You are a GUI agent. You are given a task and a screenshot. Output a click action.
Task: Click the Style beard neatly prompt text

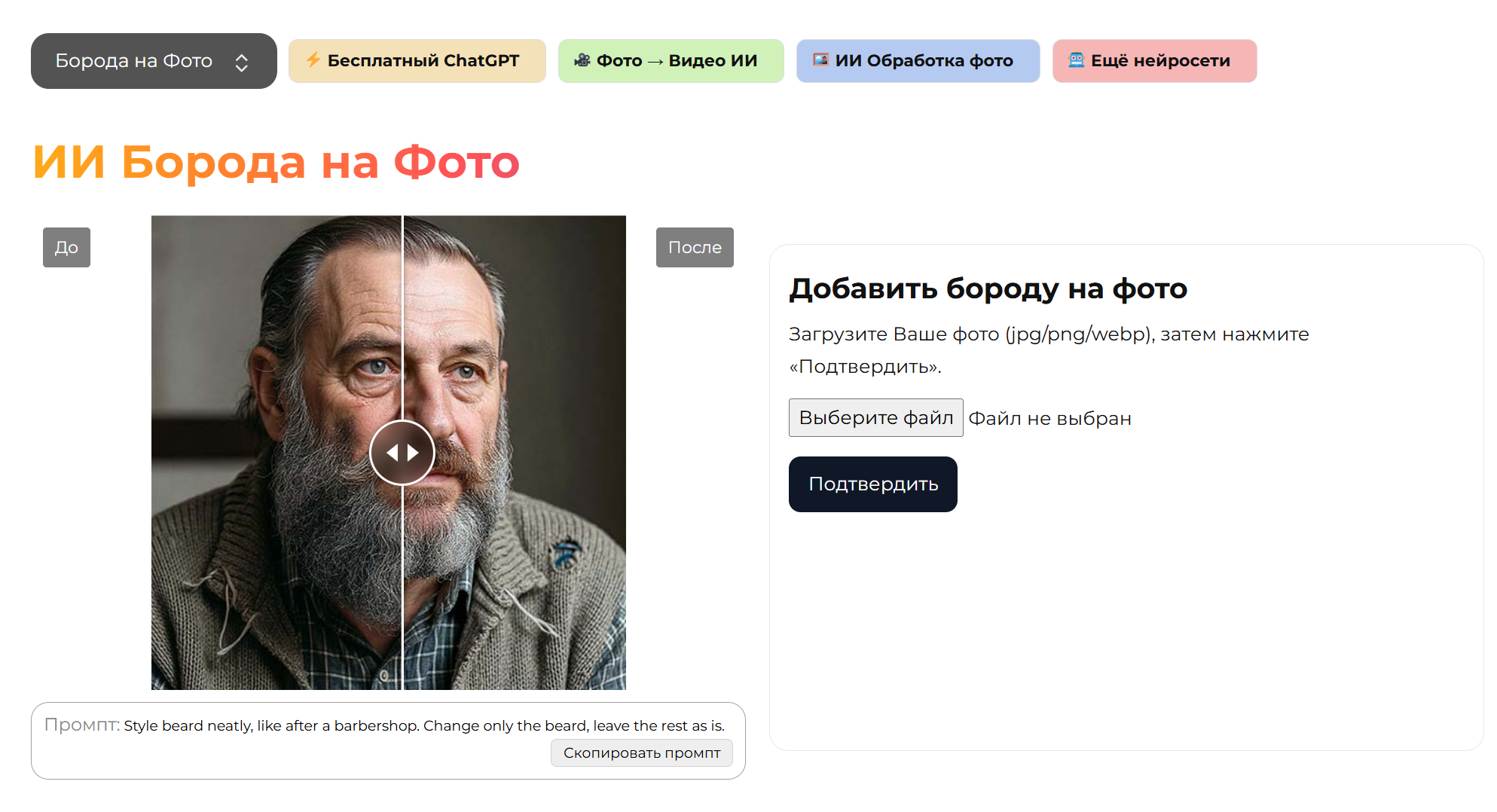coord(423,726)
